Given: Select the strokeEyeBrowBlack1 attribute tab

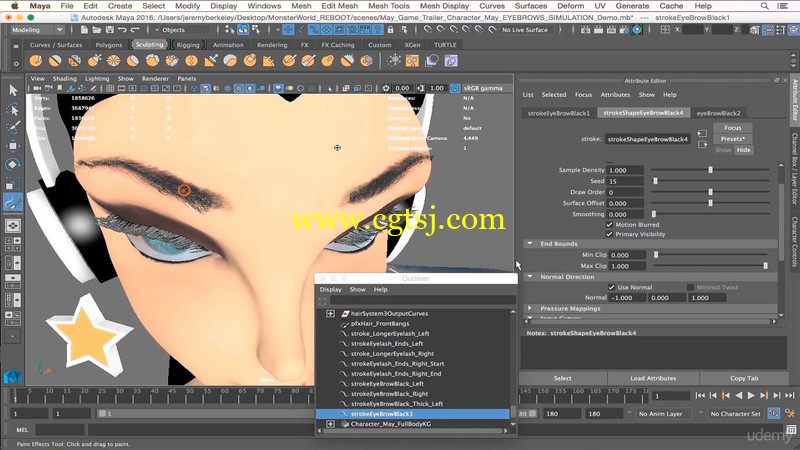Looking at the screenshot, I should pyautogui.click(x=559, y=113).
